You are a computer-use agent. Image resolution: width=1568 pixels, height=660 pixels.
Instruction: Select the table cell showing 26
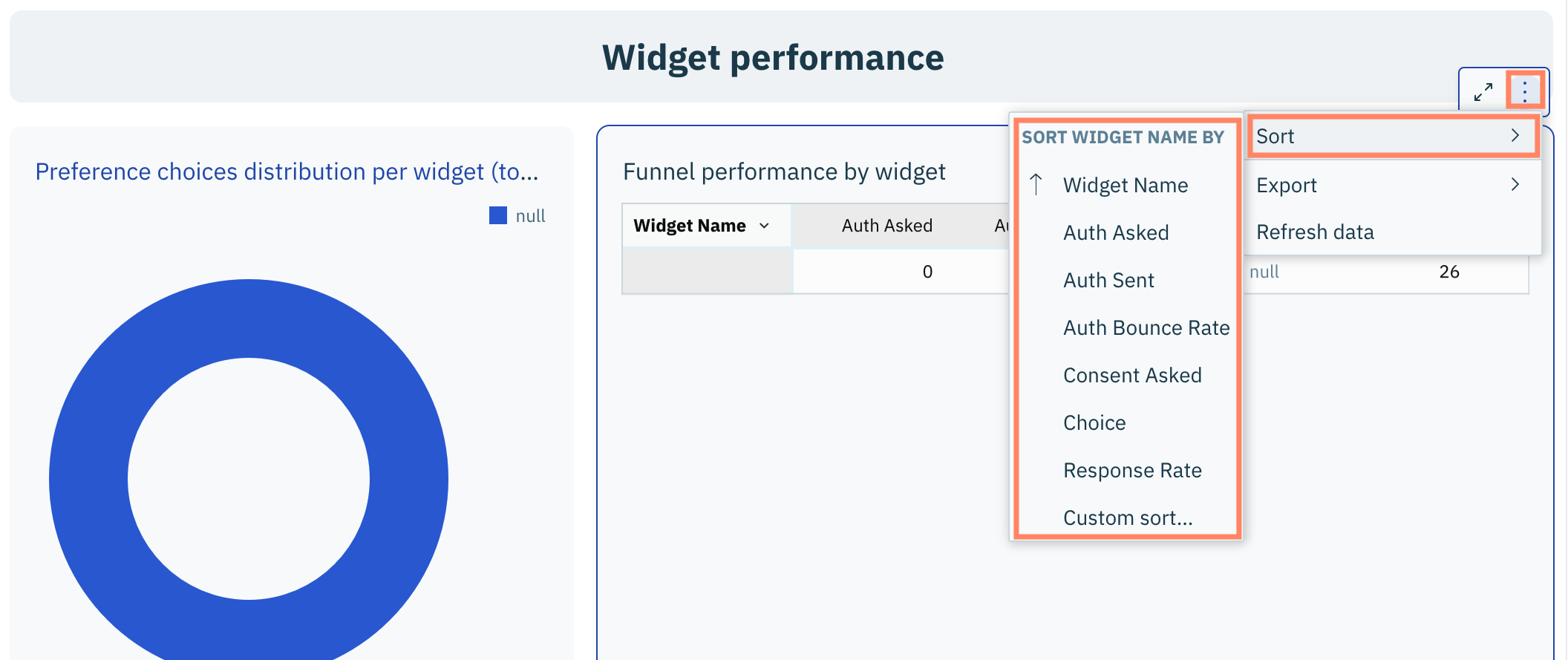pyautogui.click(x=1448, y=272)
